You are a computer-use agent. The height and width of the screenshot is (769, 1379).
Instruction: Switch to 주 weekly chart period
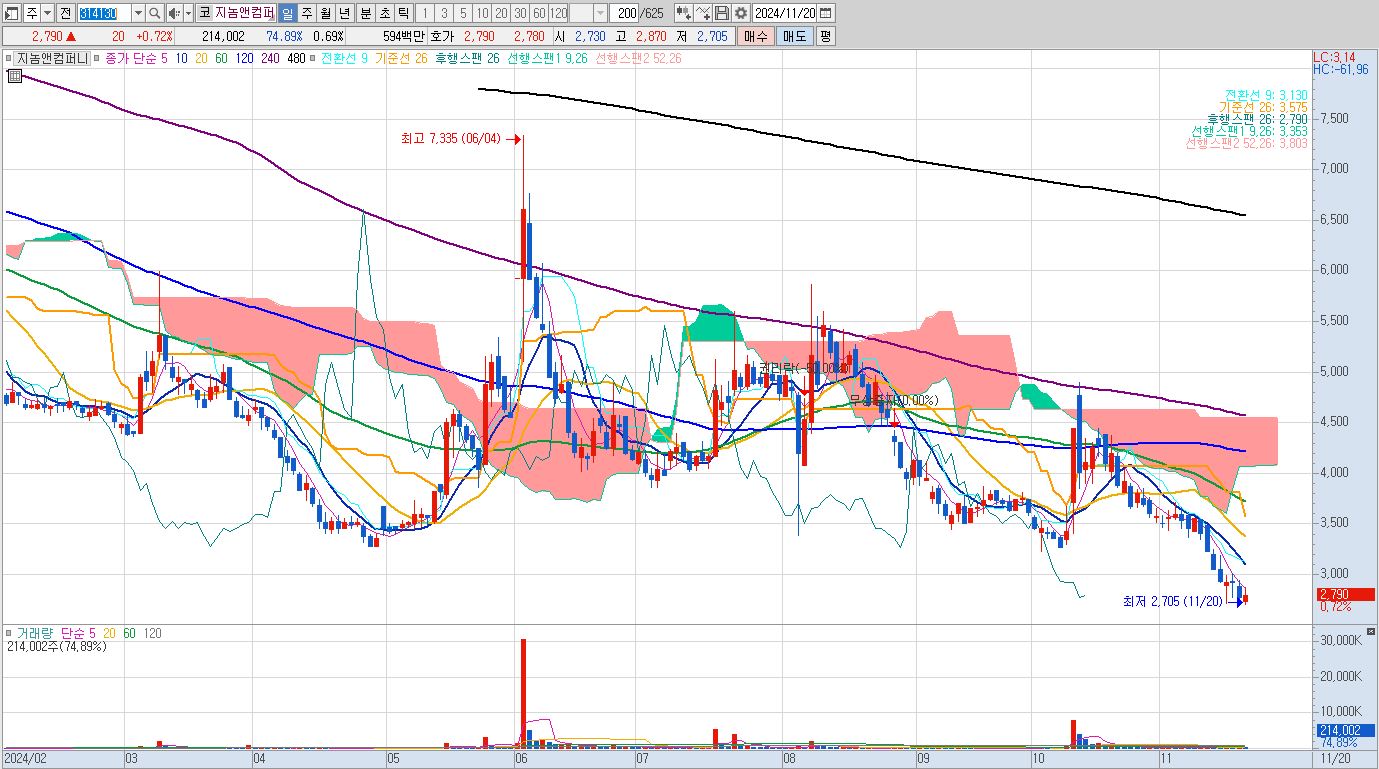coord(307,13)
